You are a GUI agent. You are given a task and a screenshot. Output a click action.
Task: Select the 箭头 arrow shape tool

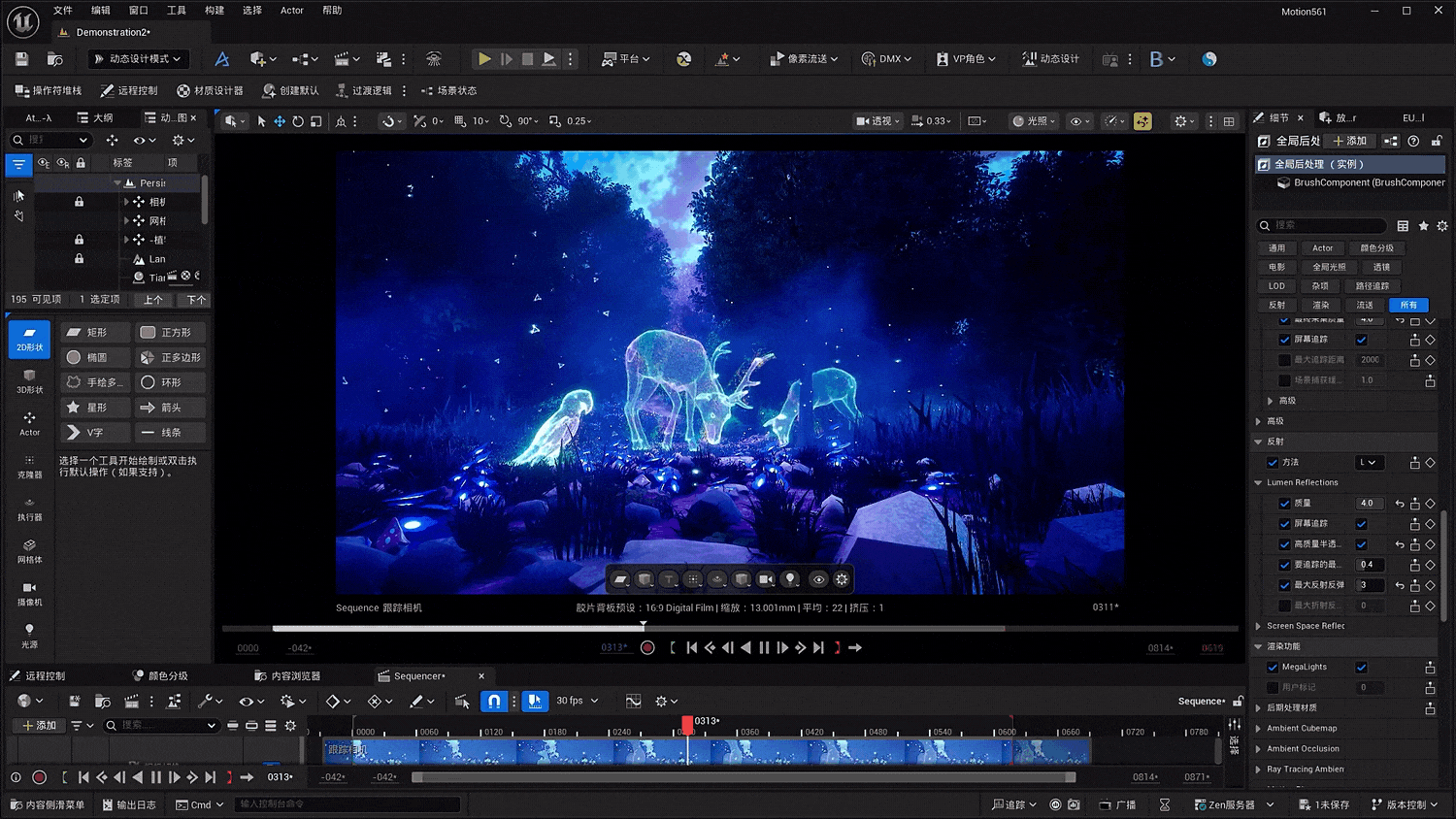point(170,408)
